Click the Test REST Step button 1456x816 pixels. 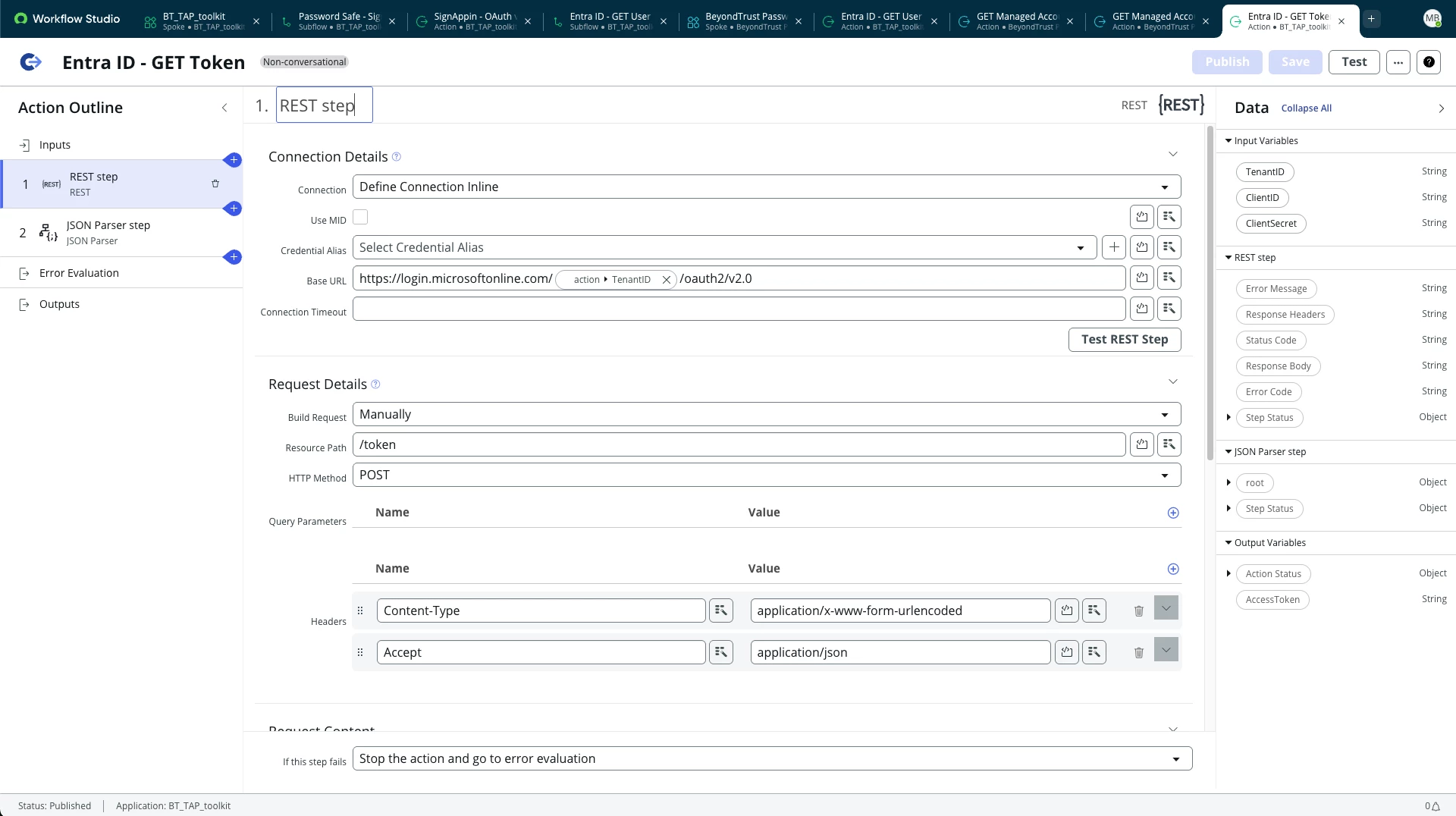click(x=1125, y=340)
